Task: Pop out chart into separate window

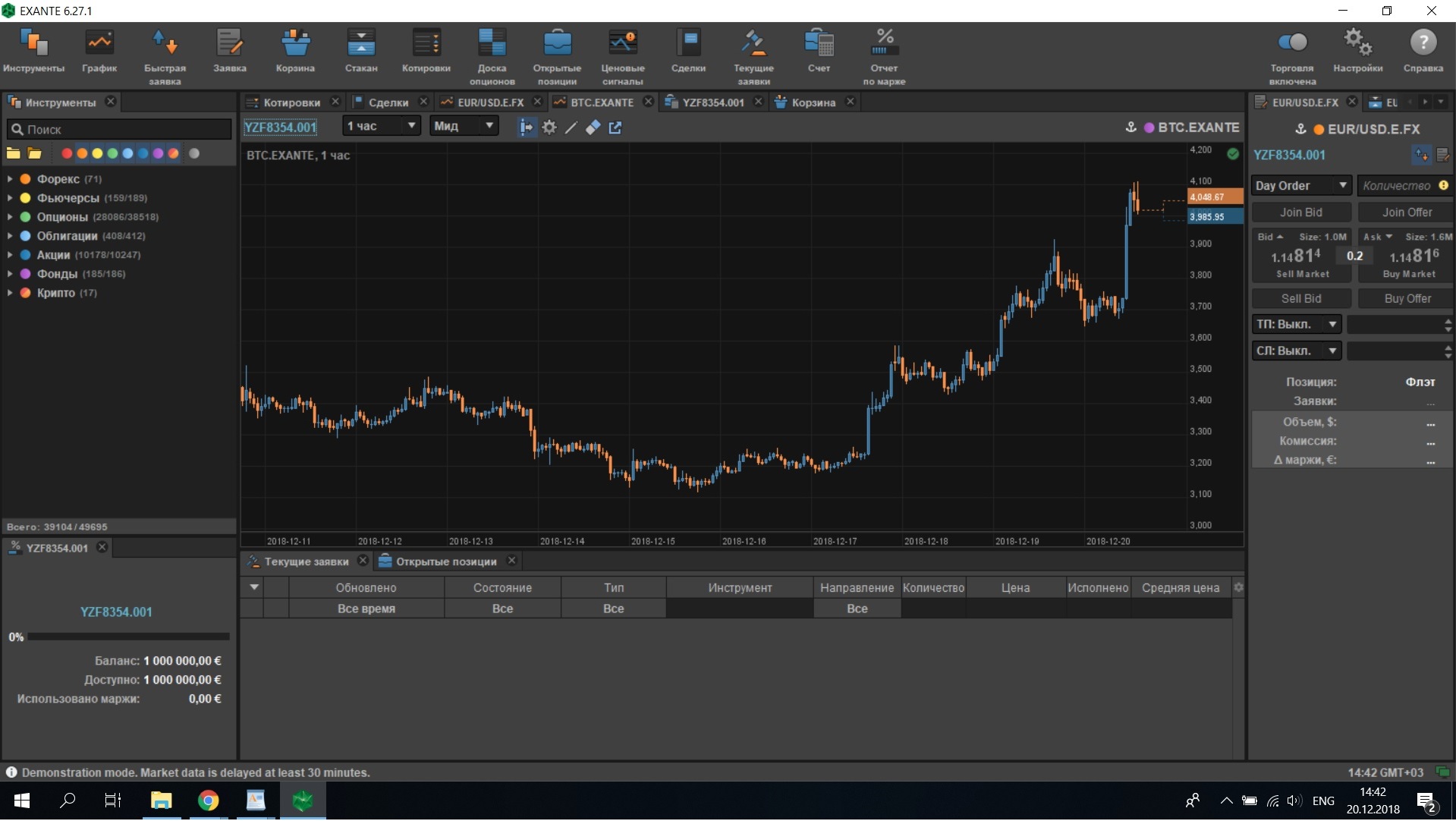Action: (x=615, y=127)
